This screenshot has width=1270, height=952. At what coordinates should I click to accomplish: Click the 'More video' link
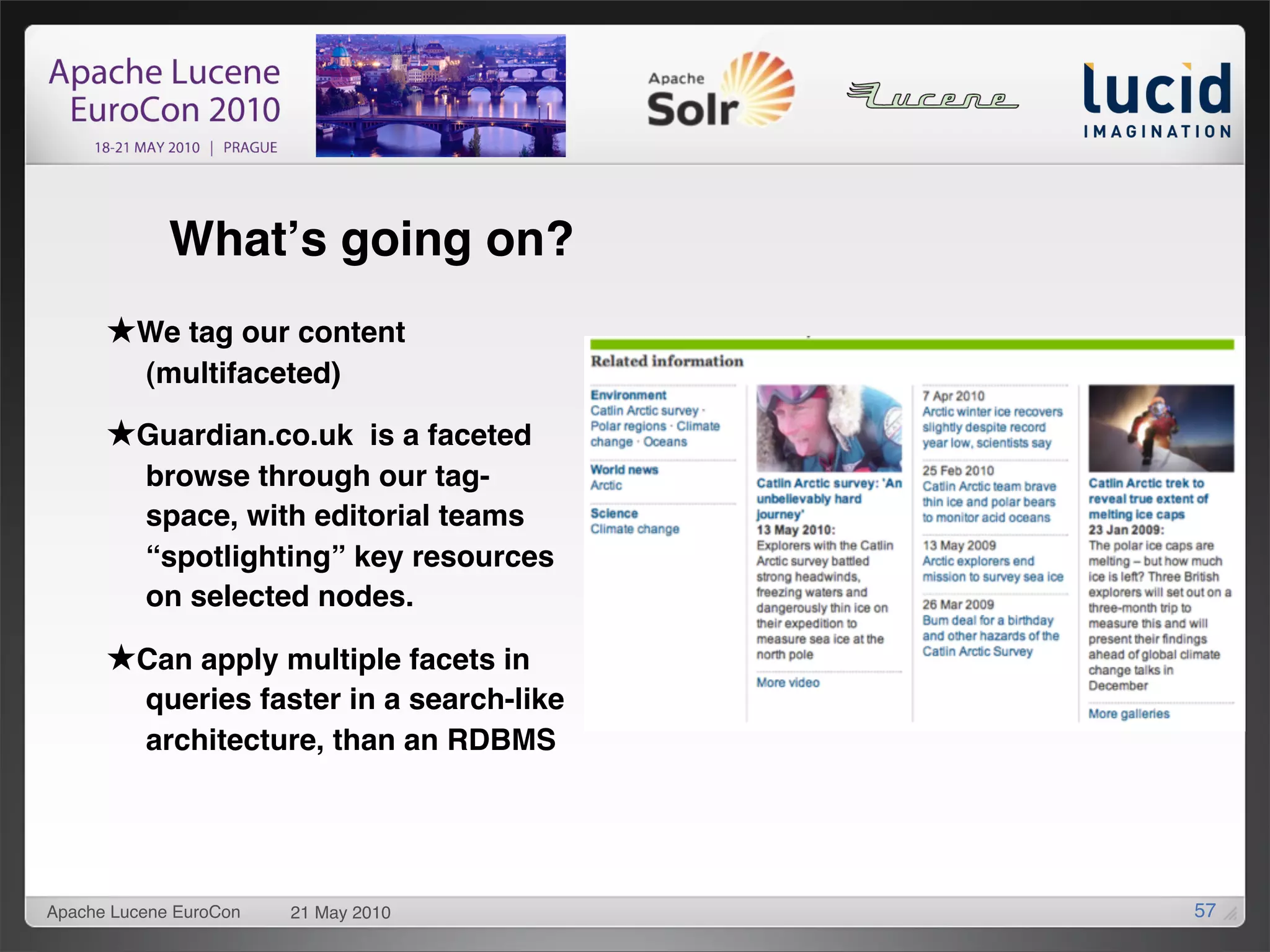788,682
